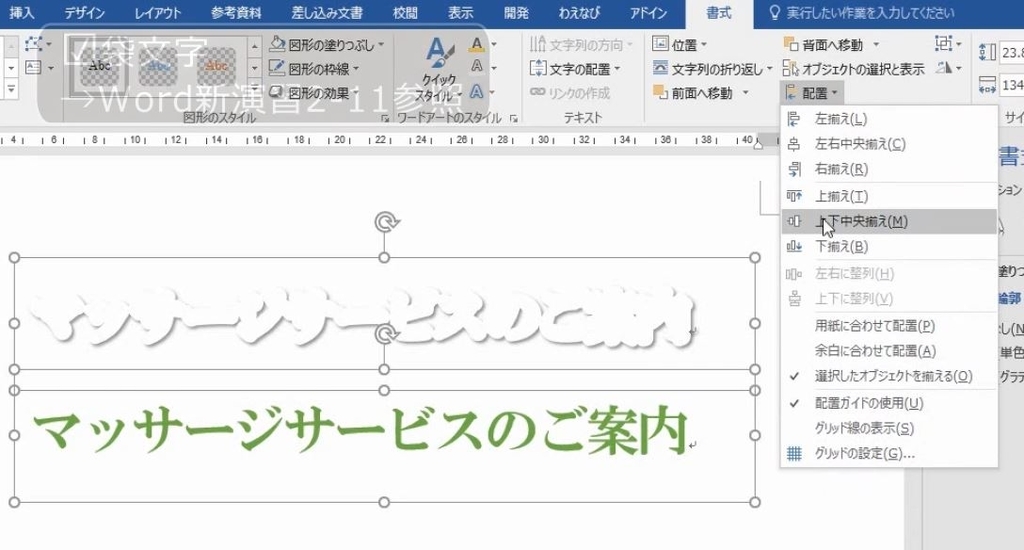This screenshot has height=550, width=1024.
Task: Switch to the デザイン tab
Action: tap(84, 13)
